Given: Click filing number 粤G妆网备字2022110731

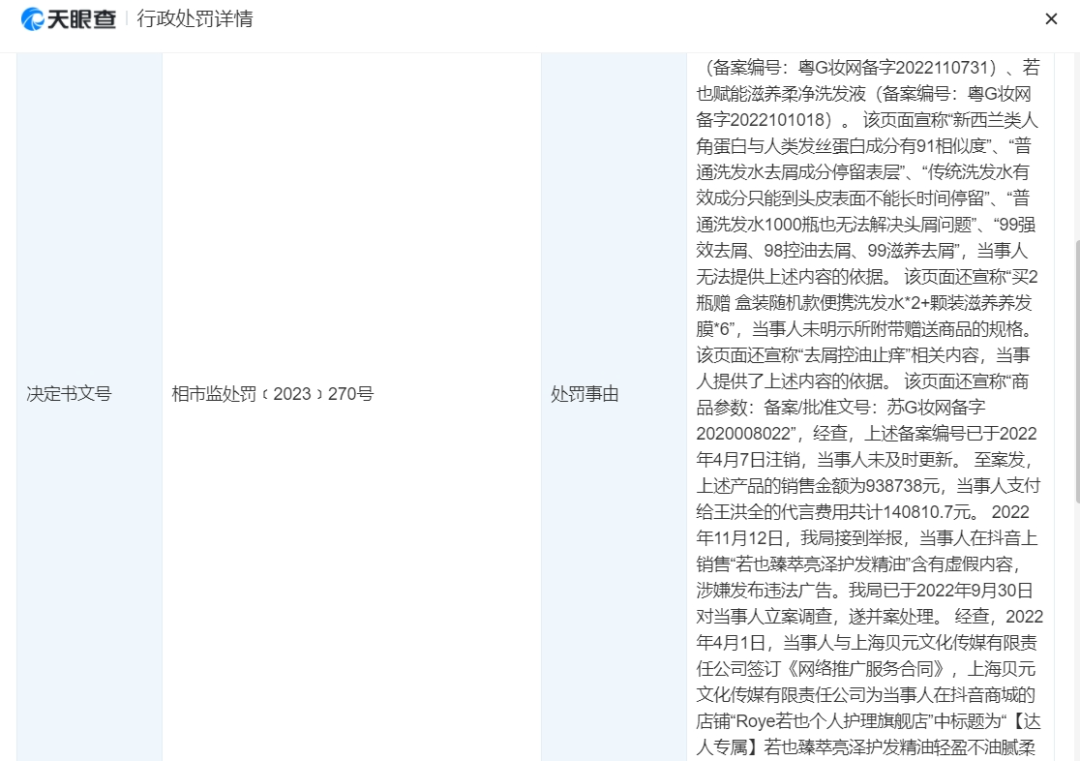Looking at the screenshot, I should tap(902, 68).
